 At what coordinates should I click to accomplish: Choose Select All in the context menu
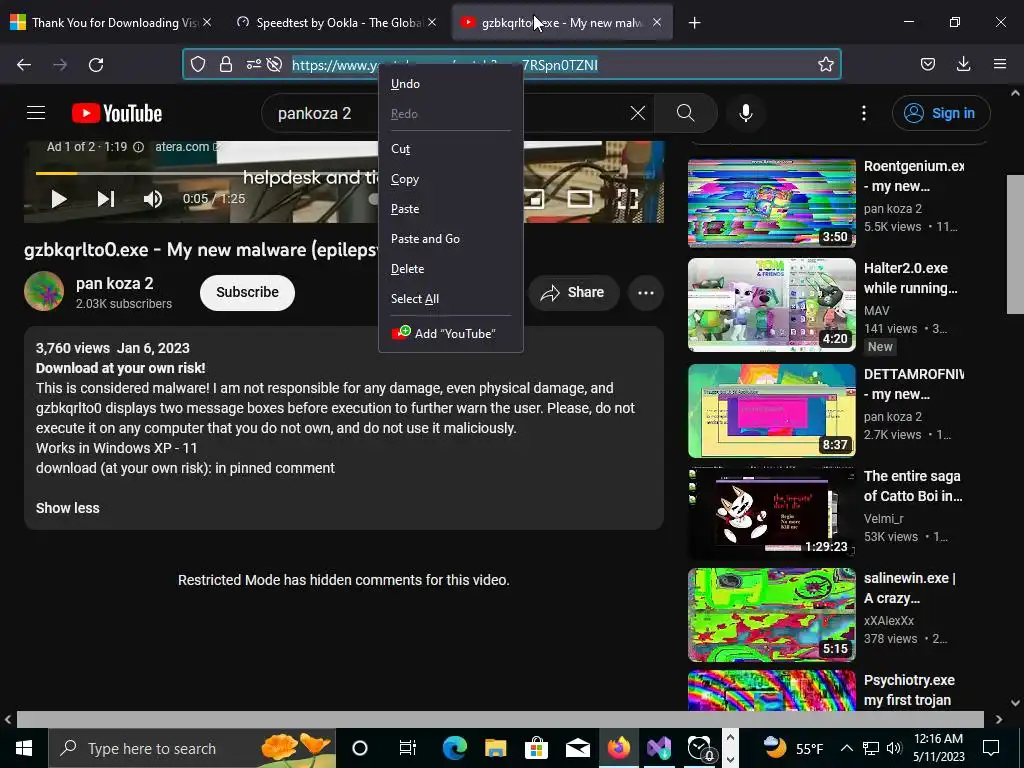(451, 299)
